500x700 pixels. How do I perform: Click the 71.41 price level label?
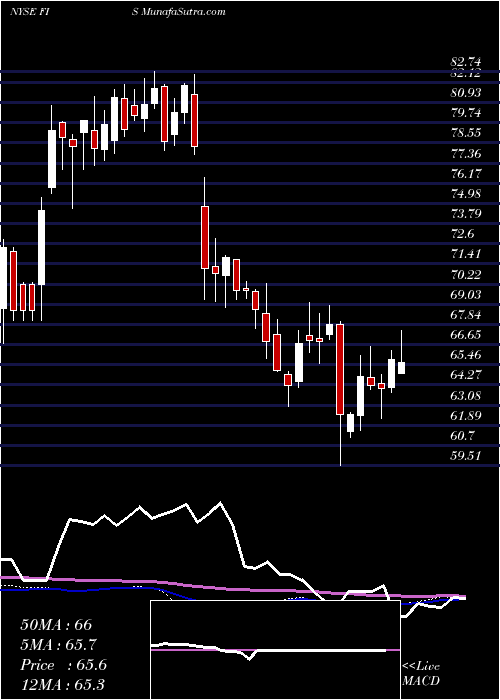[467, 254]
